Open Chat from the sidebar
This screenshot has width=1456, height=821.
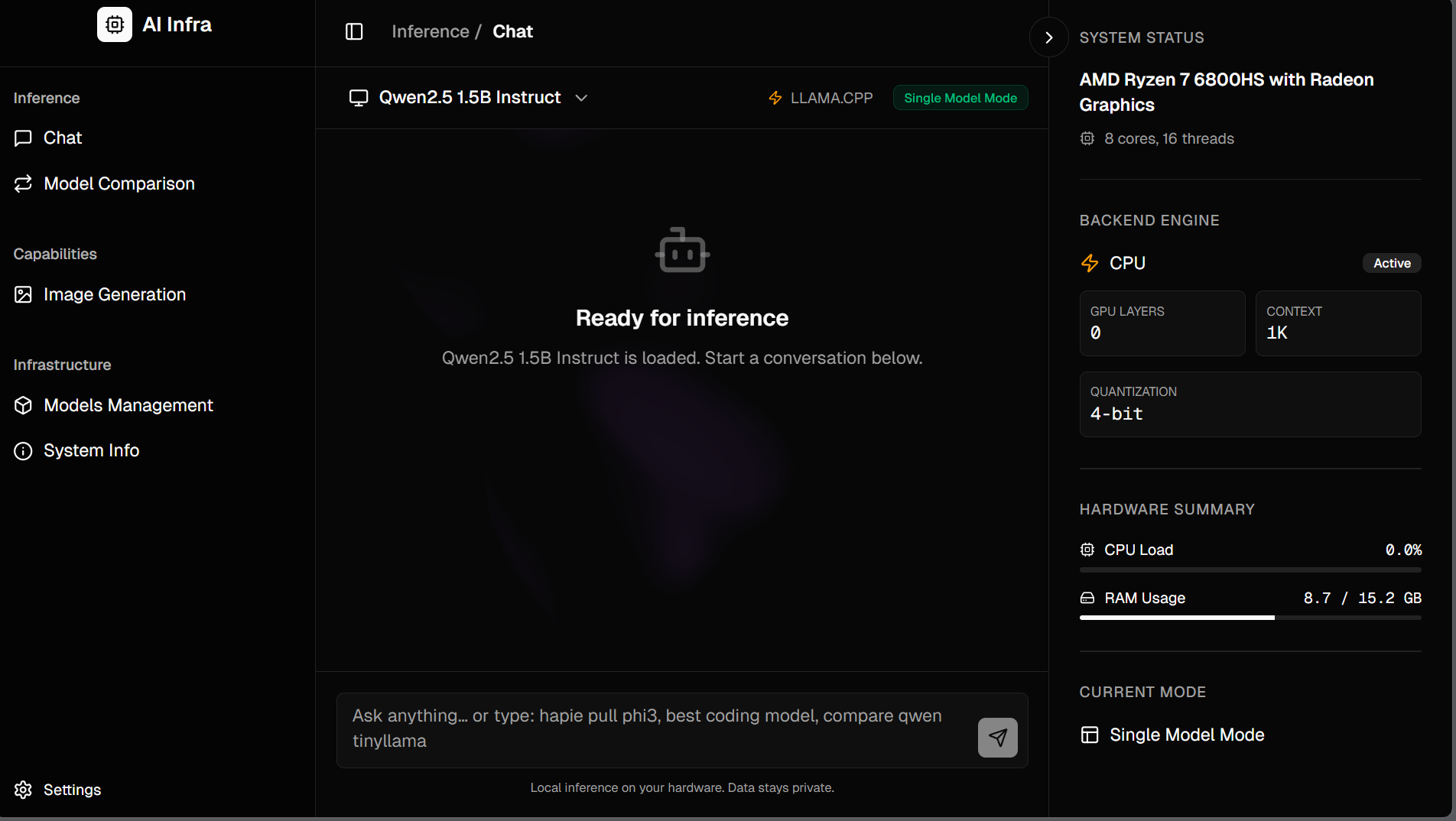point(63,138)
